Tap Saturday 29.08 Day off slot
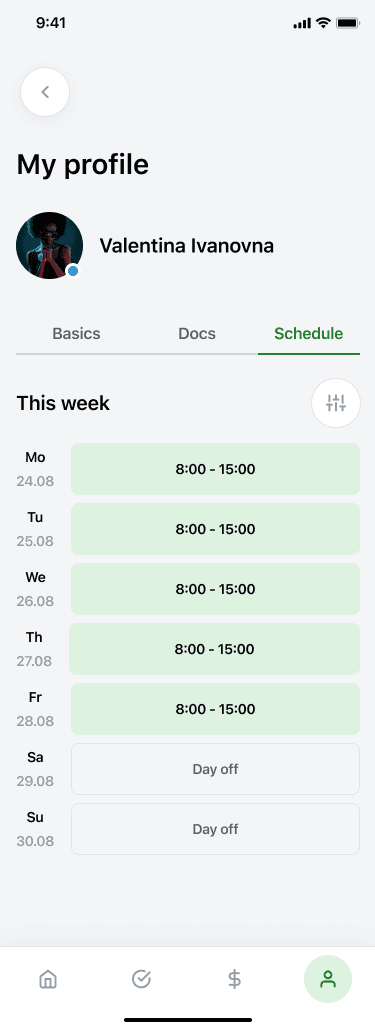The height and width of the screenshot is (1029, 375). (x=215, y=769)
